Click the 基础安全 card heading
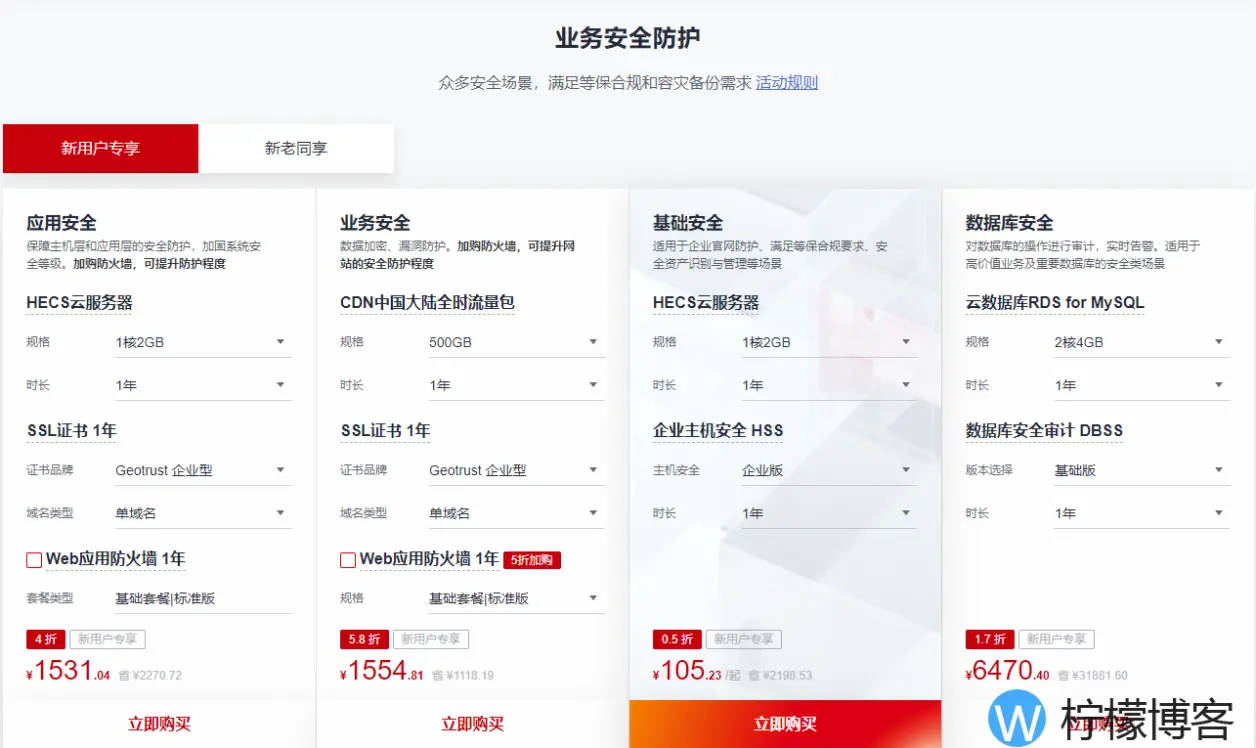Screen dimensions: 1256x748 click(x=688, y=223)
